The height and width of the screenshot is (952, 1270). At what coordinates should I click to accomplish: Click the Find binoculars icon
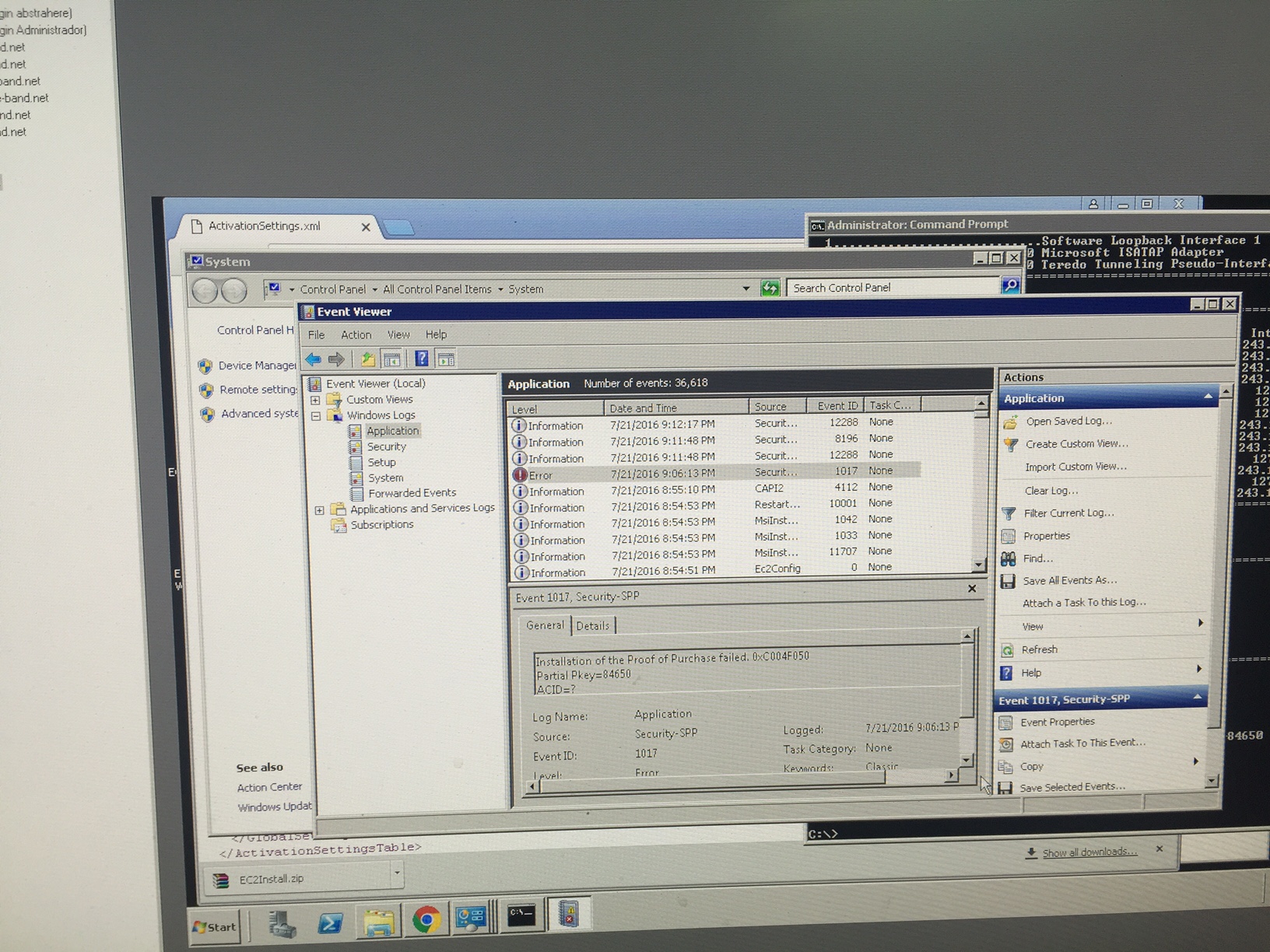(x=1008, y=558)
